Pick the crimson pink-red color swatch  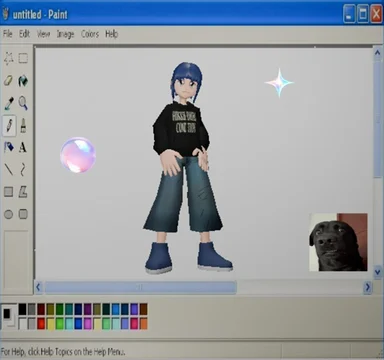tap(134, 324)
